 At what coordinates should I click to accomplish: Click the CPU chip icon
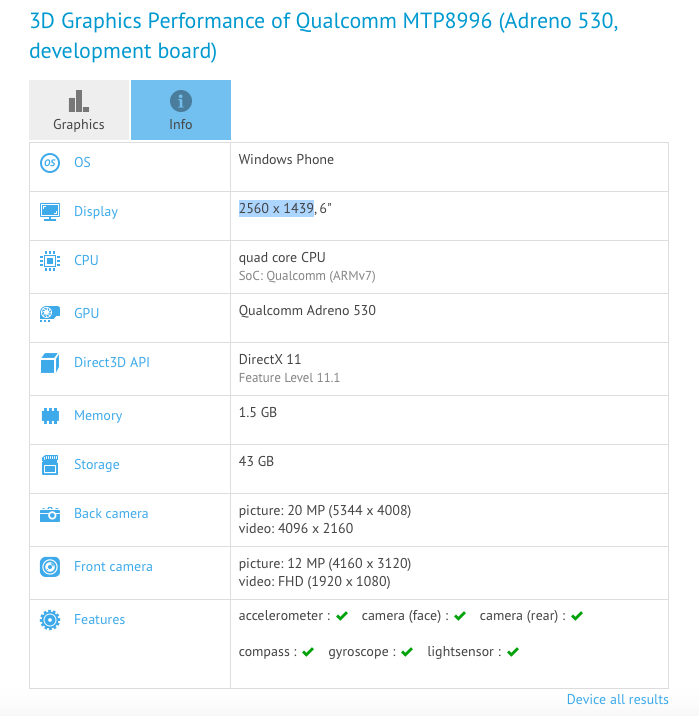tap(50, 260)
